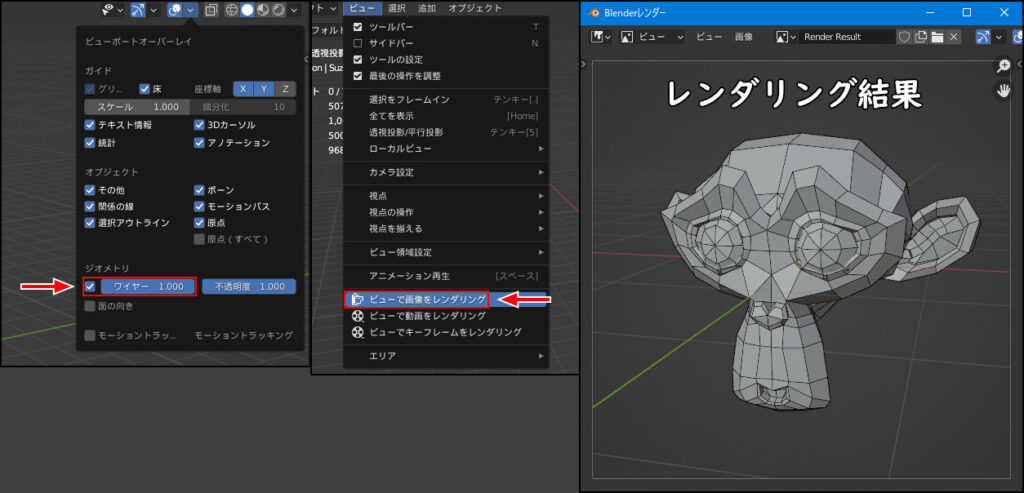The image size is (1024, 493).
Task: Switch to rendered shading mode
Action: pyautogui.click(x=279, y=9)
